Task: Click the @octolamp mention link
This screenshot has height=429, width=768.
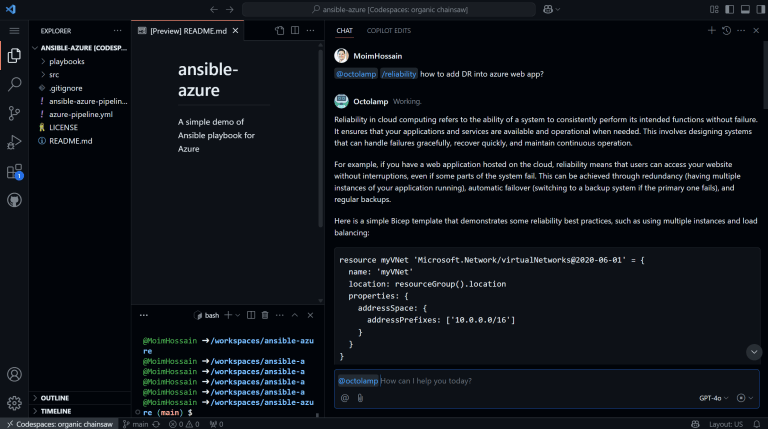Action: pyautogui.click(x=356, y=74)
